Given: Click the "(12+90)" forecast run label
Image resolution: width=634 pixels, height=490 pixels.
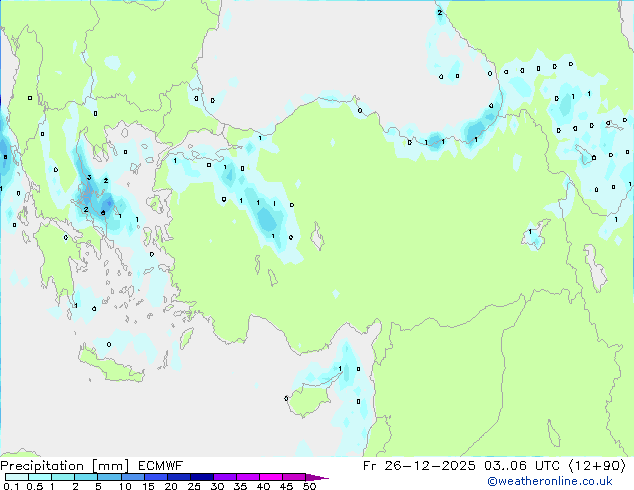Looking at the screenshot, I should tap(597, 466).
